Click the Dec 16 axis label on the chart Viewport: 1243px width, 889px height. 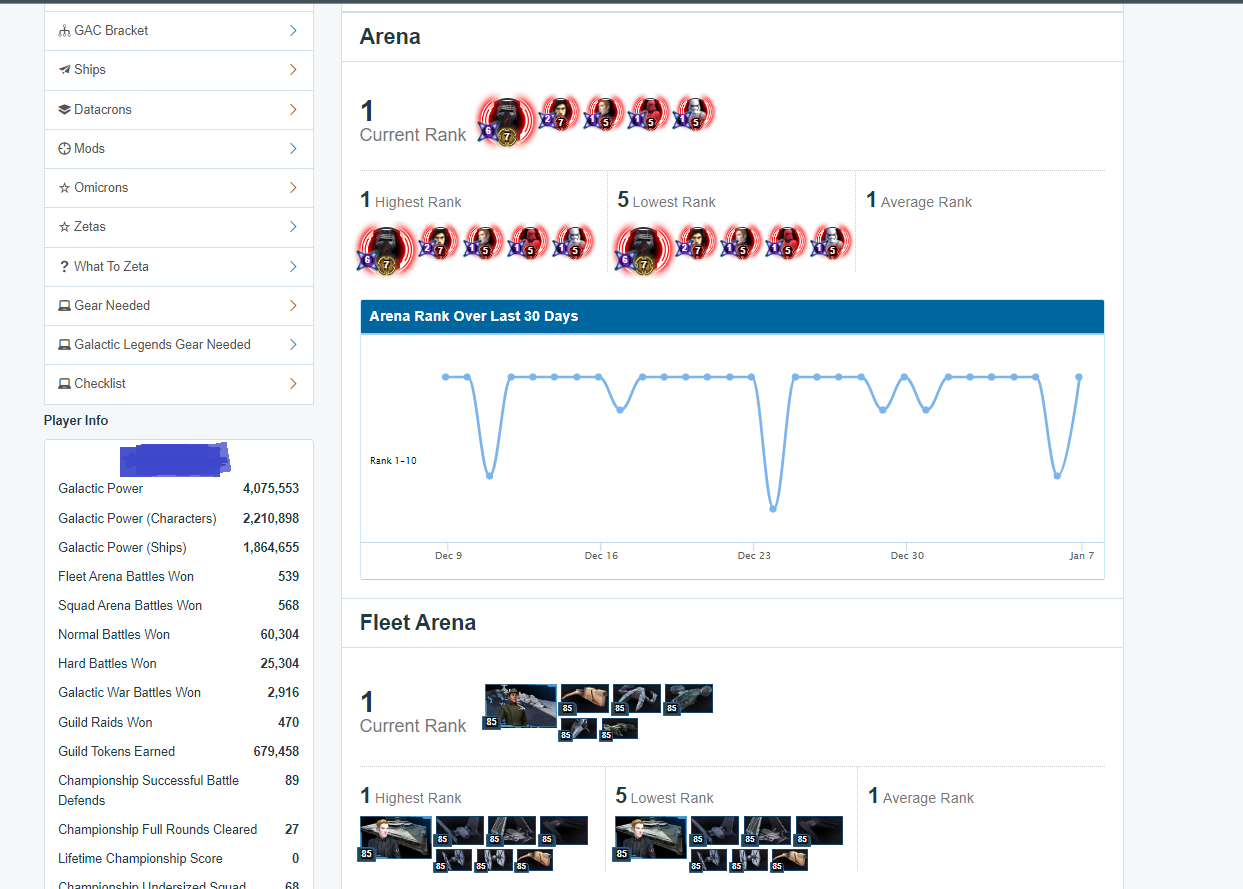[x=601, y=556]
